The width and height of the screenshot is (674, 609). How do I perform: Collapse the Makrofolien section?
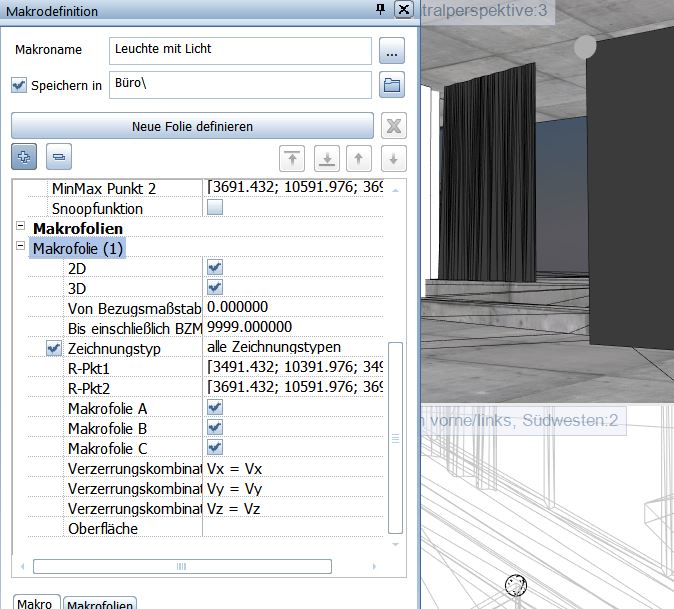coord(20,228)
